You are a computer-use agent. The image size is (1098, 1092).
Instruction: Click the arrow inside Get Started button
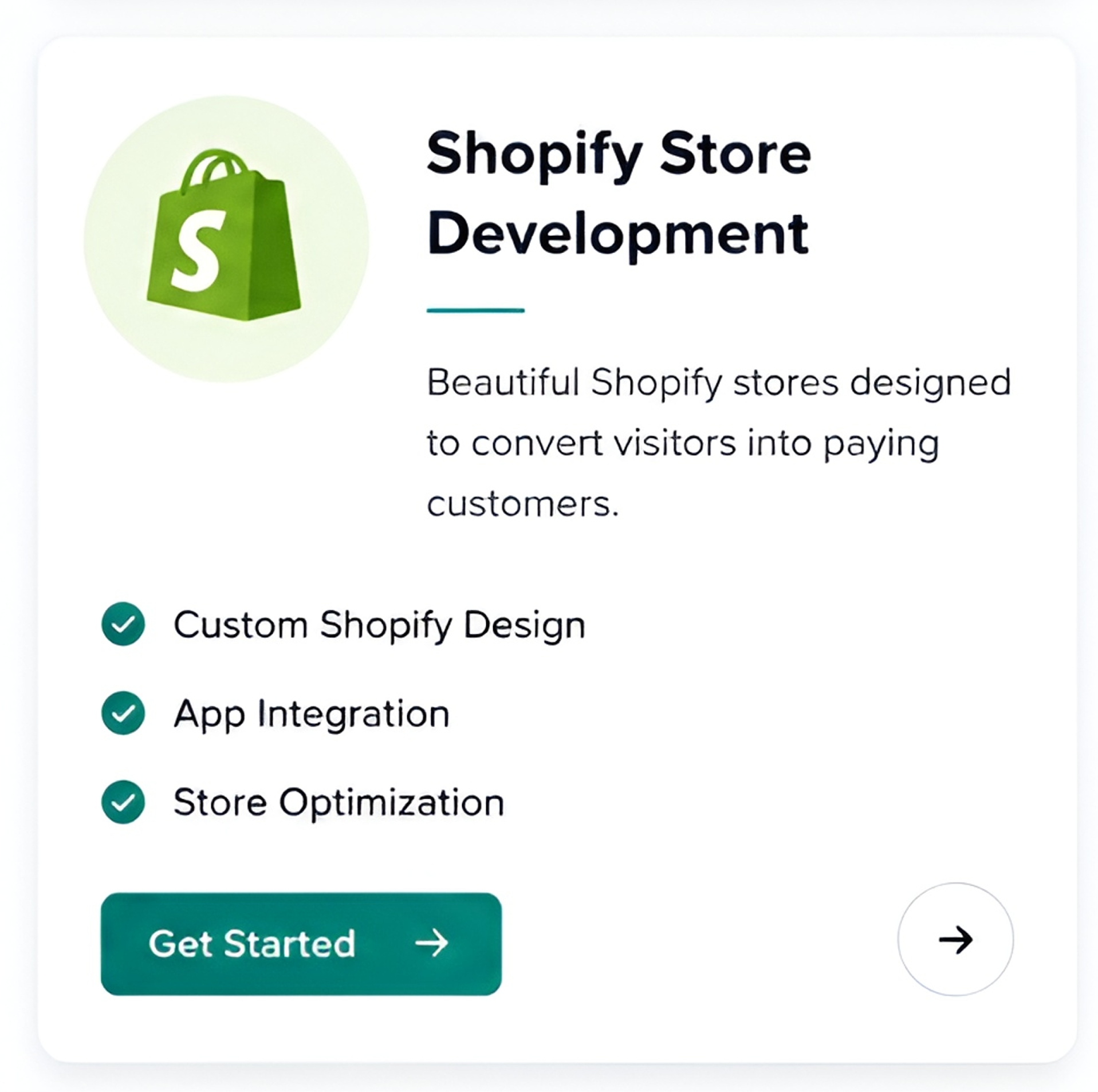point(432,943)
